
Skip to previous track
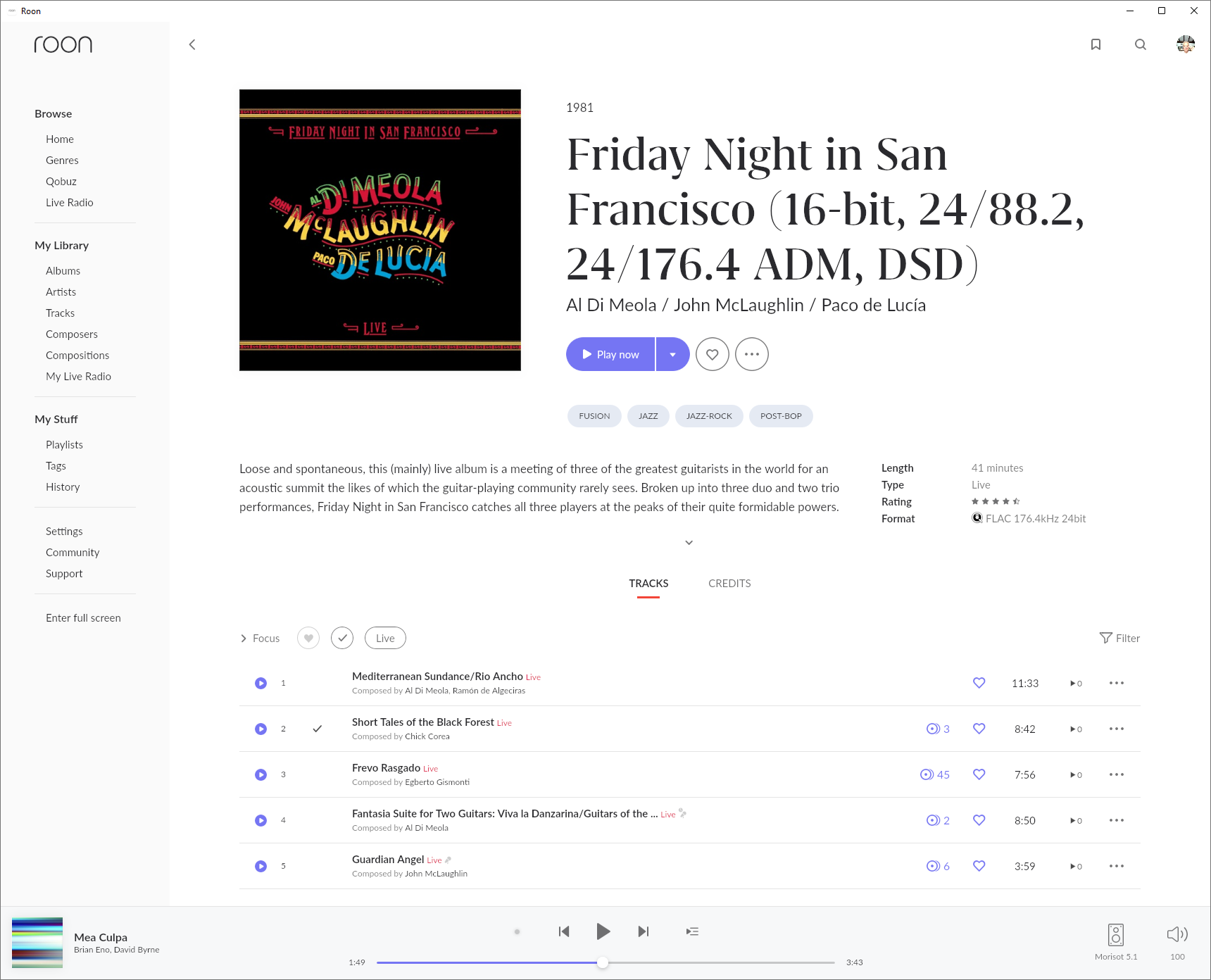point(564,931)
